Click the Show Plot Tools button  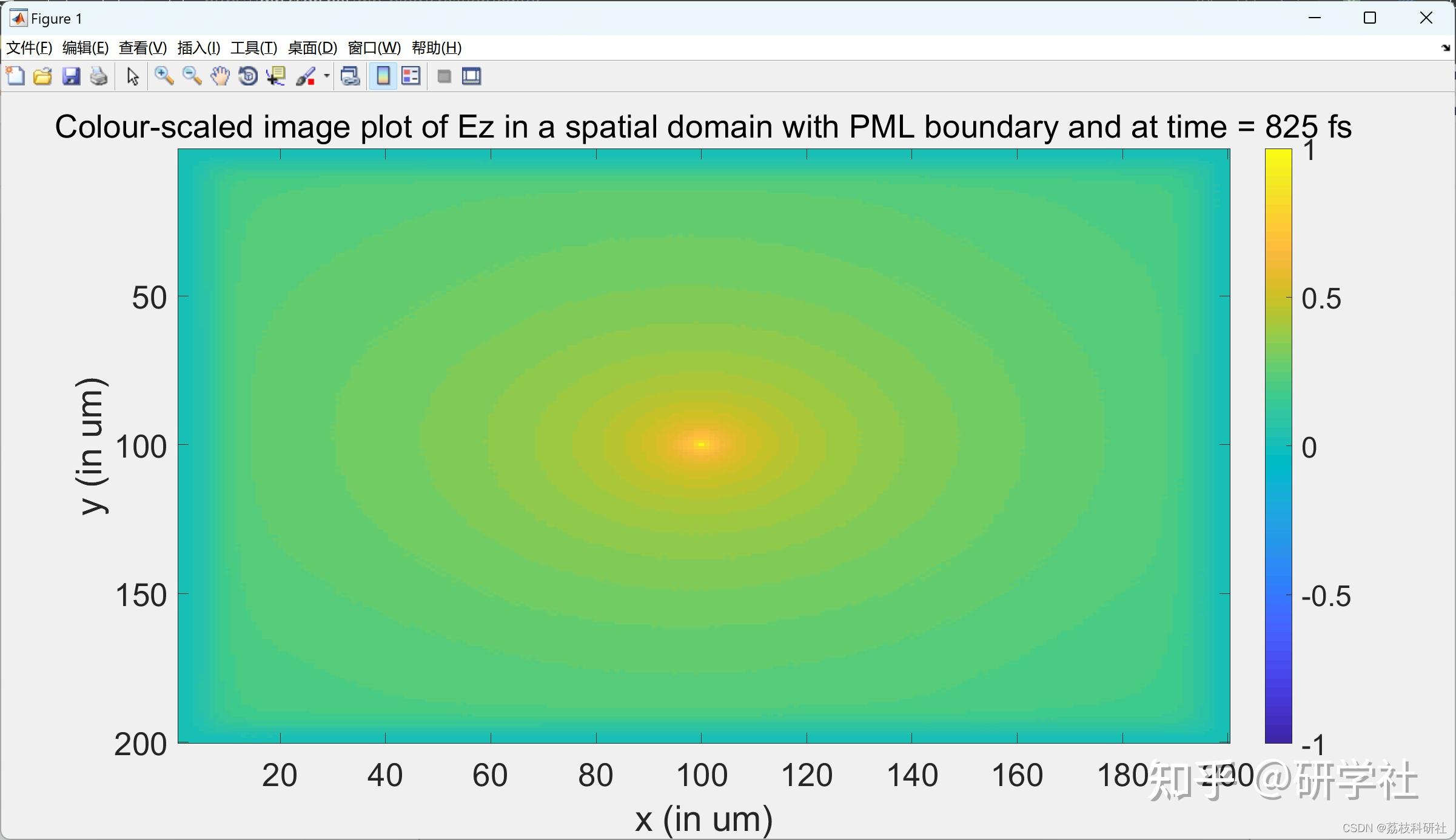(472, 76)
